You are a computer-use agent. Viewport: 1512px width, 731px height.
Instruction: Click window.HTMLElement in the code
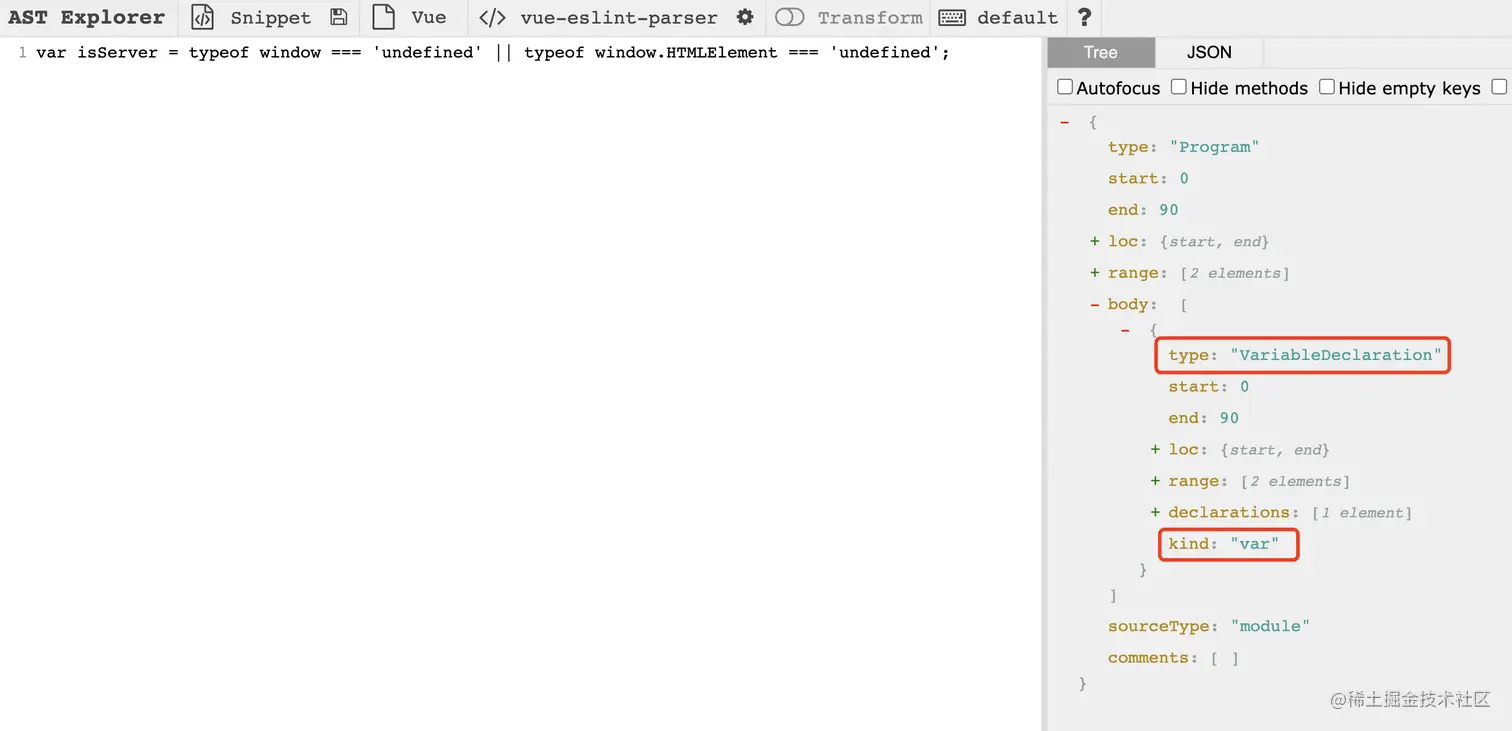point(686,52)
